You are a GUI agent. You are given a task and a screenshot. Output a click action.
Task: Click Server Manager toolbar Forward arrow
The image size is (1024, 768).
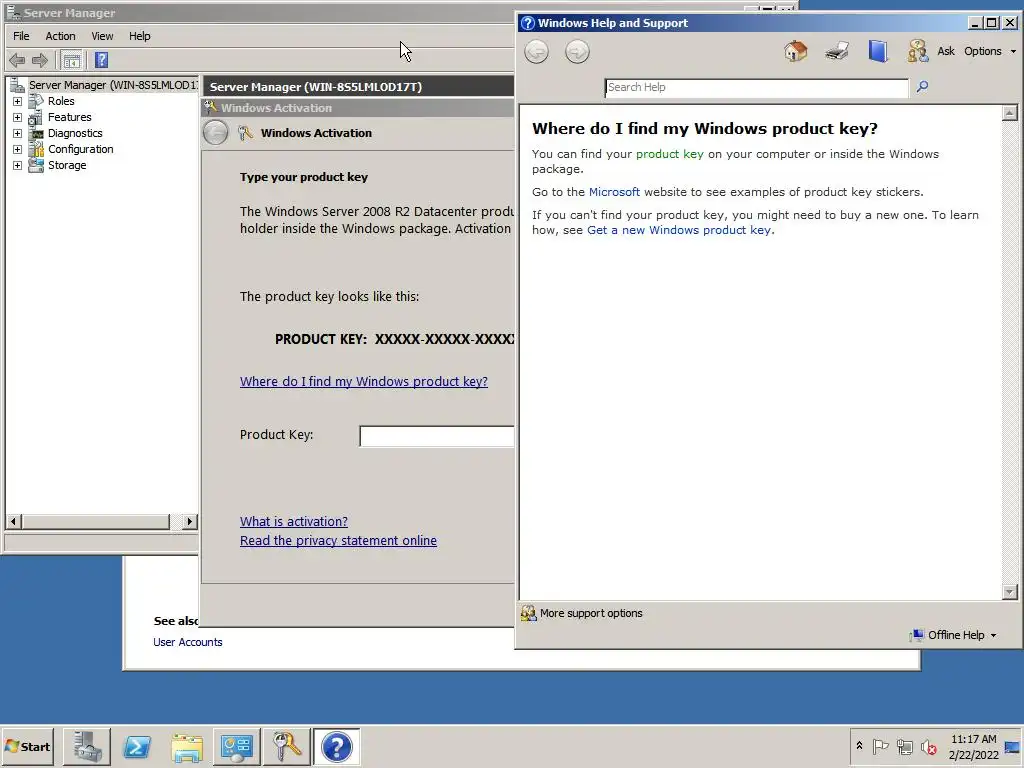(x=40, y=61)
